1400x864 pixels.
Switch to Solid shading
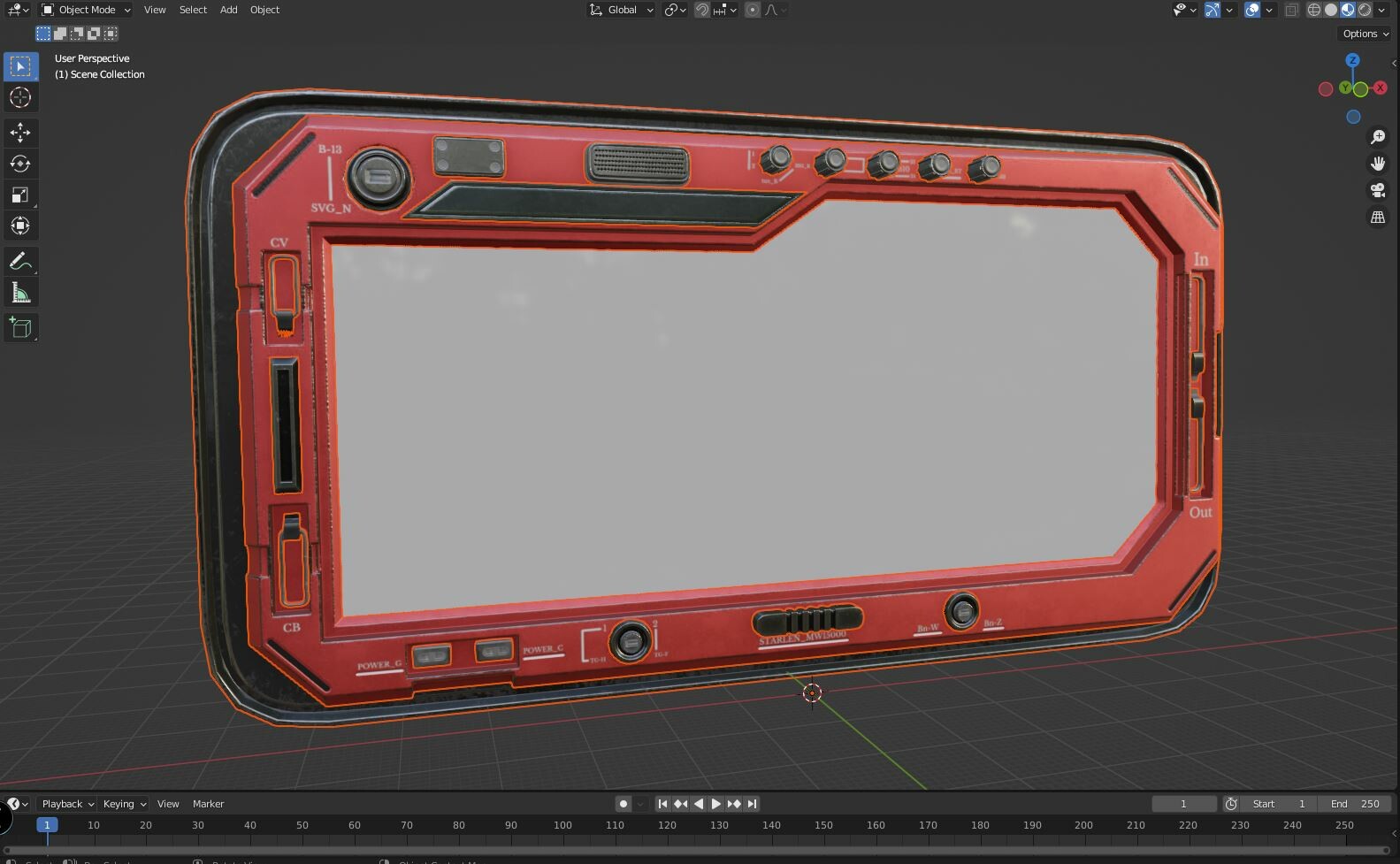tap(1331, 10)
